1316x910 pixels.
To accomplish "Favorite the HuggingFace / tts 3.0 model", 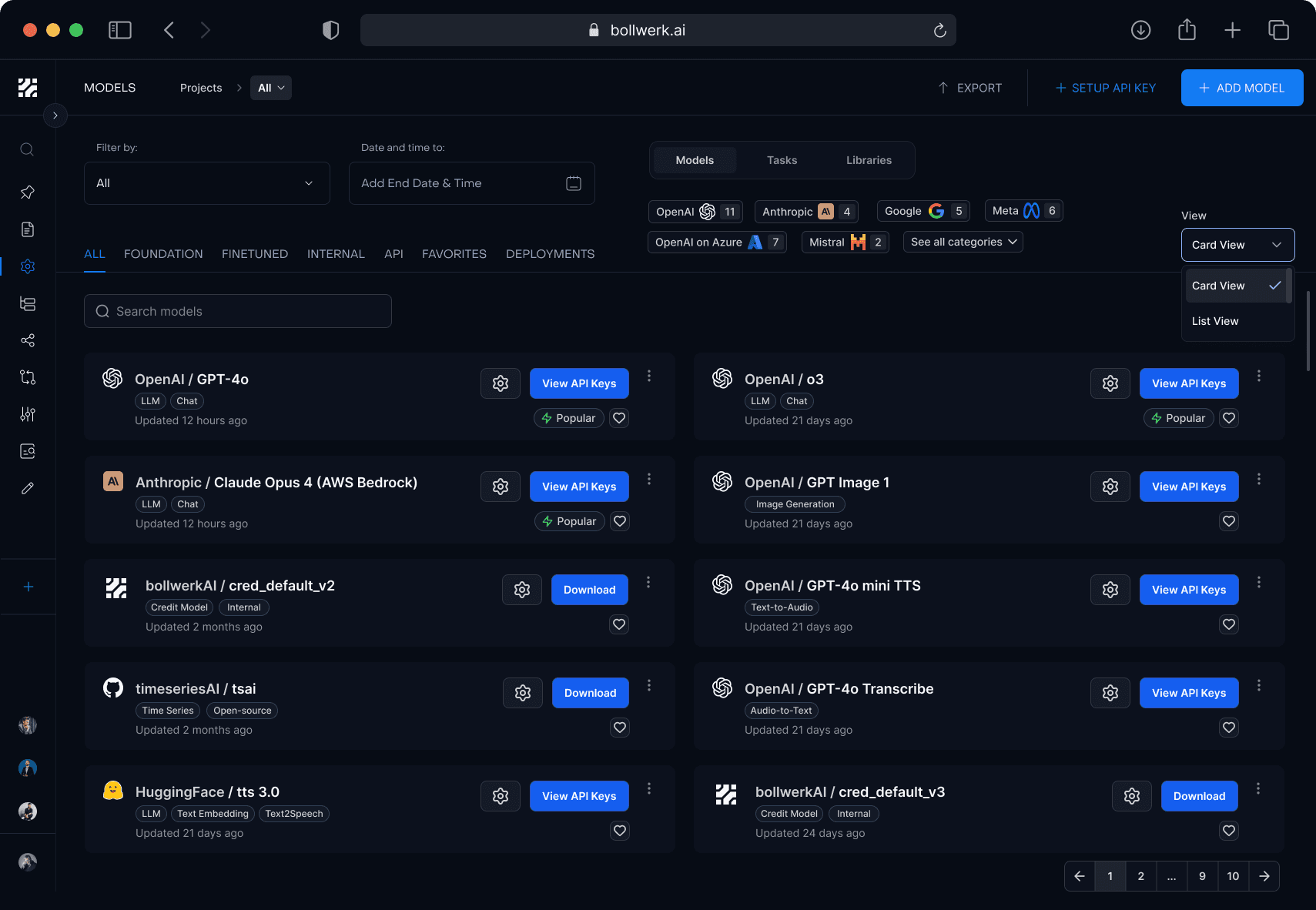I will [620, 831].
